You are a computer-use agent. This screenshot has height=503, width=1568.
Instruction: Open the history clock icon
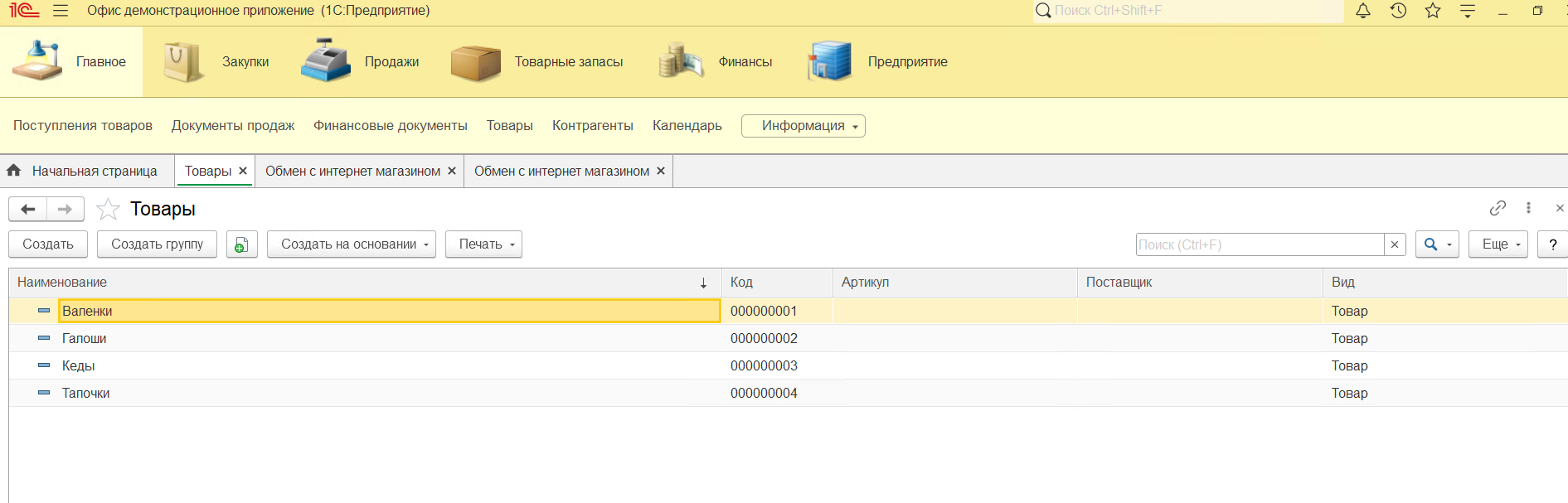point(1398,11)
